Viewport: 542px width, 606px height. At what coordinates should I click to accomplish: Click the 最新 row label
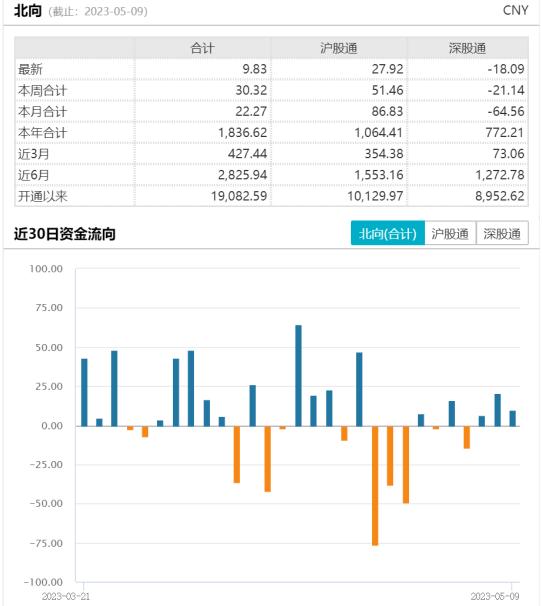tap(30, 70)
